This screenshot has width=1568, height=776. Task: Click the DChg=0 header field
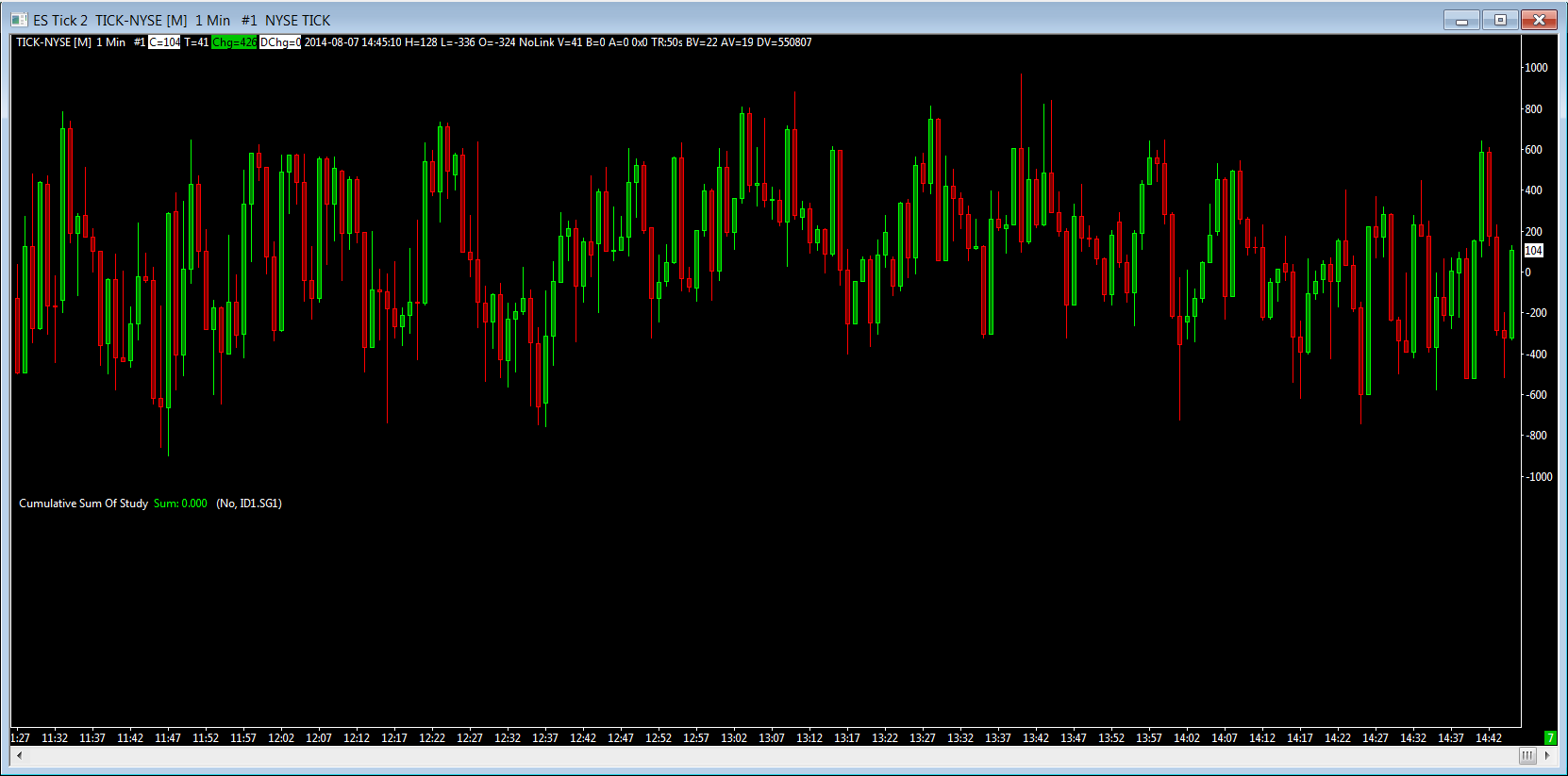[280, 42]
